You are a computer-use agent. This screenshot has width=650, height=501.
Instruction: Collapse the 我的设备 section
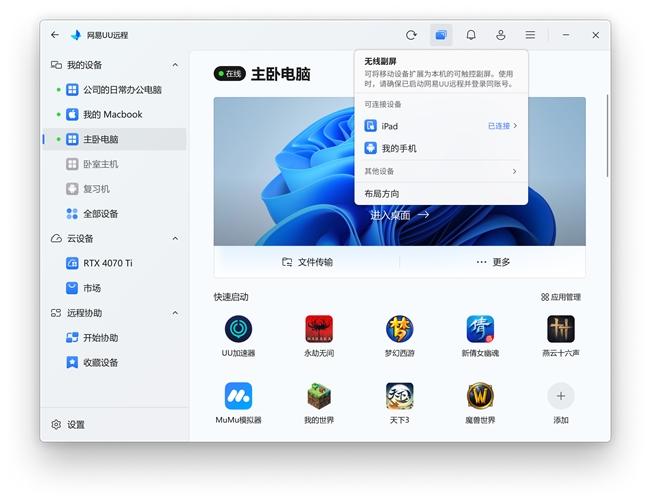[175, 65]
